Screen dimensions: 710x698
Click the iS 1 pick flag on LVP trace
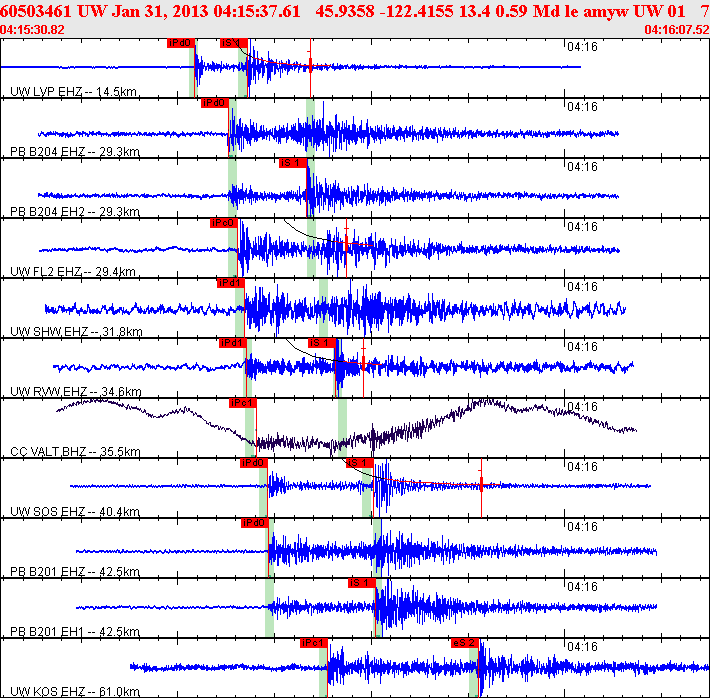[x=234, y=43]
